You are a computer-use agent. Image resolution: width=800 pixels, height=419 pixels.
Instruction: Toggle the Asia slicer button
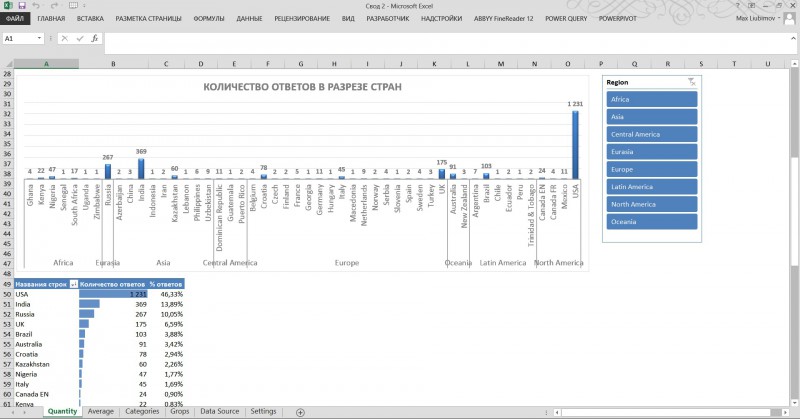[x=652, y=116]
